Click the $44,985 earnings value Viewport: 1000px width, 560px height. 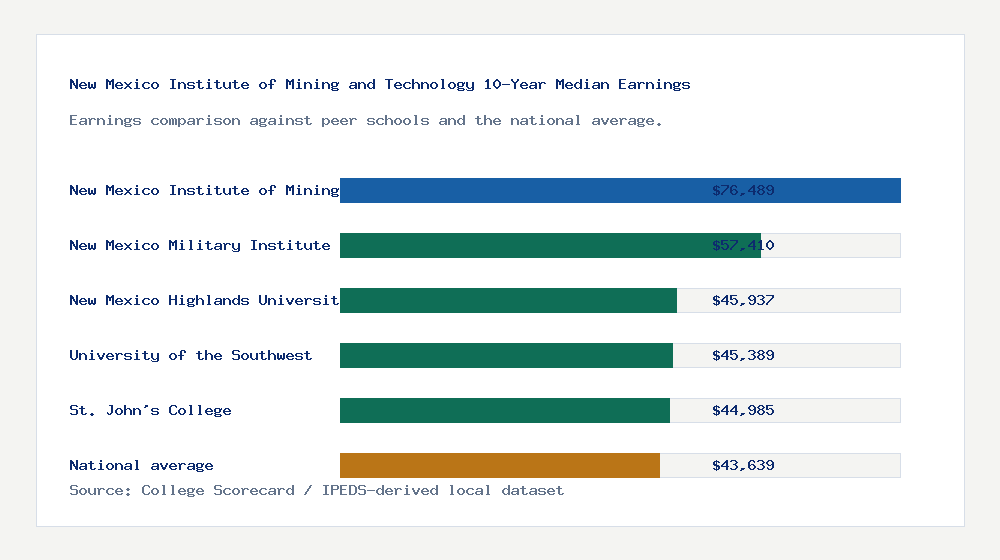[743, 410]
